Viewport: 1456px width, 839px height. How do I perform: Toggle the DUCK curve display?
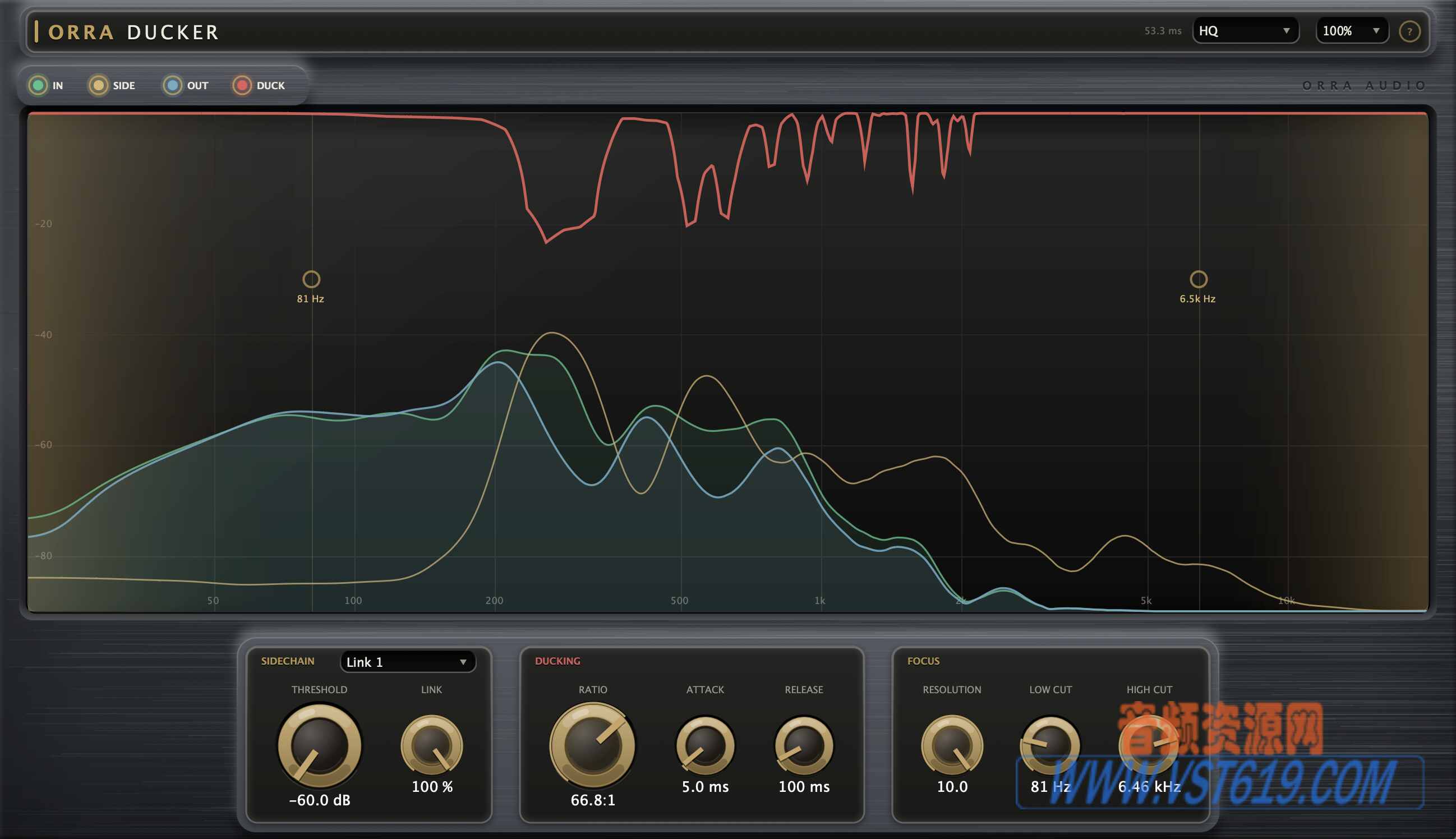coord(242,85)
